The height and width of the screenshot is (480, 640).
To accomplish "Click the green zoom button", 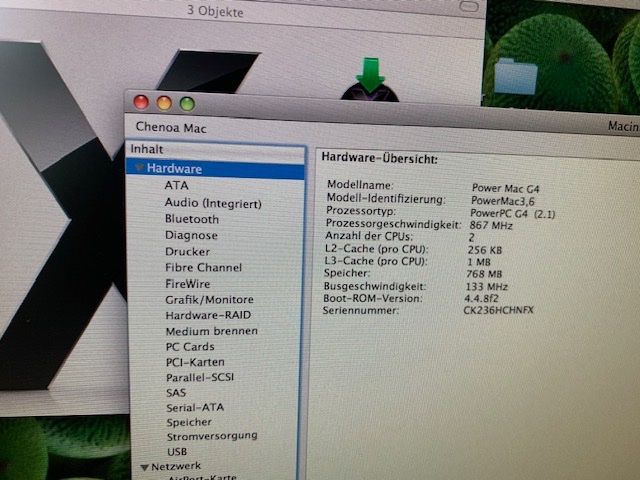I will (187, 104).
